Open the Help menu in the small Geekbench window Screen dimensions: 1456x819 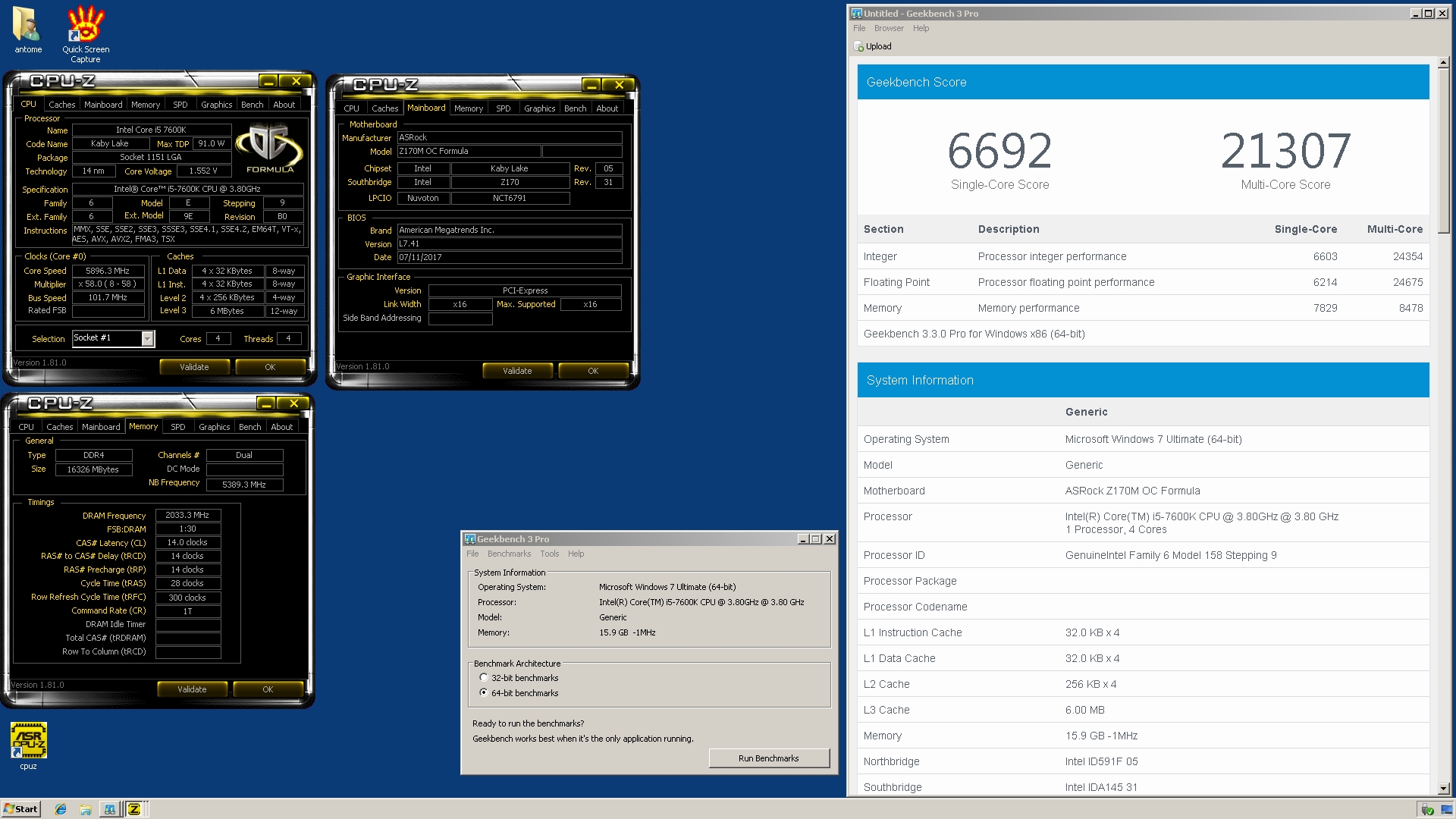coord(576,554)
